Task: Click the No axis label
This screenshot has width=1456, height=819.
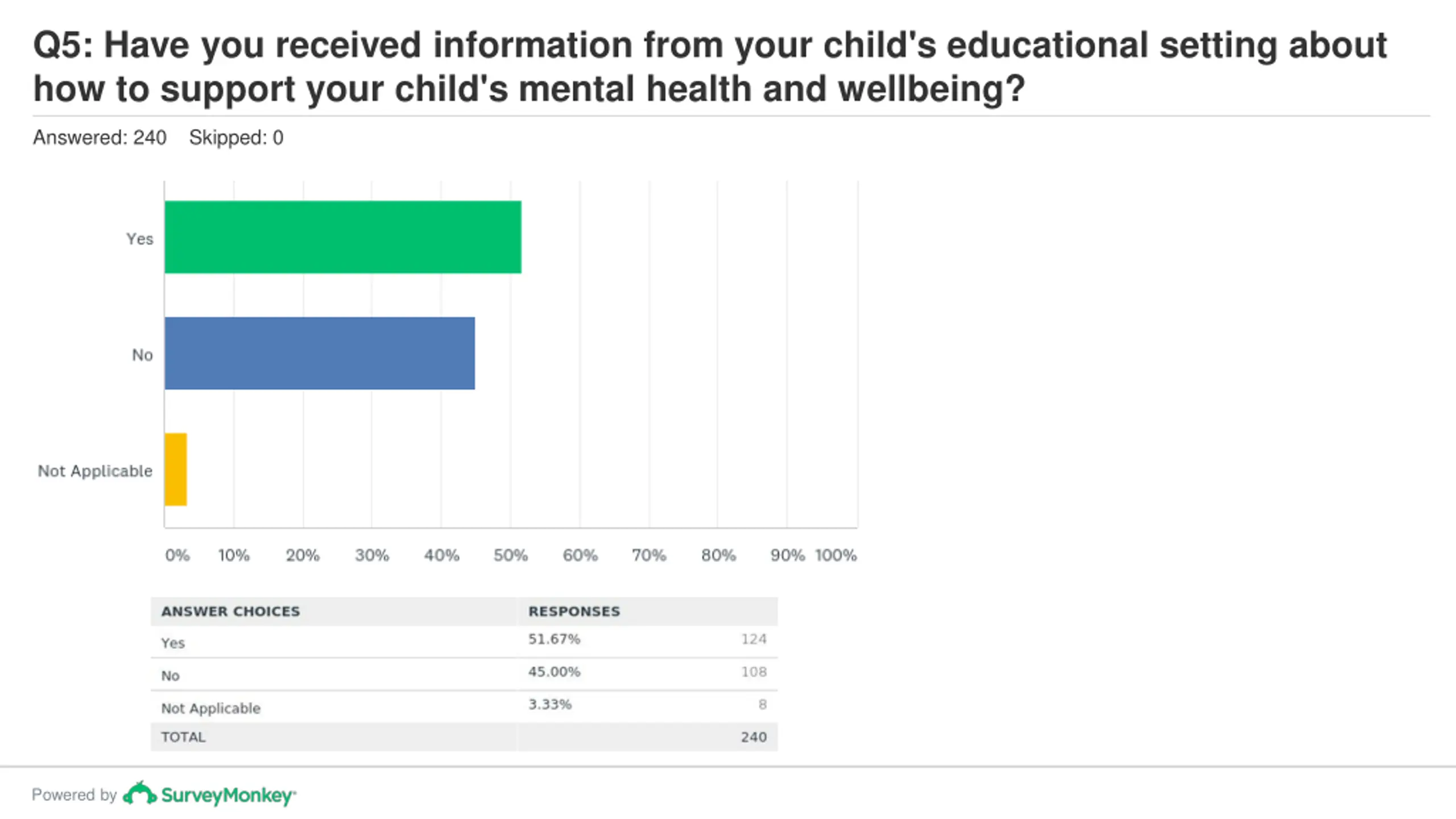Action: (142, 355)
